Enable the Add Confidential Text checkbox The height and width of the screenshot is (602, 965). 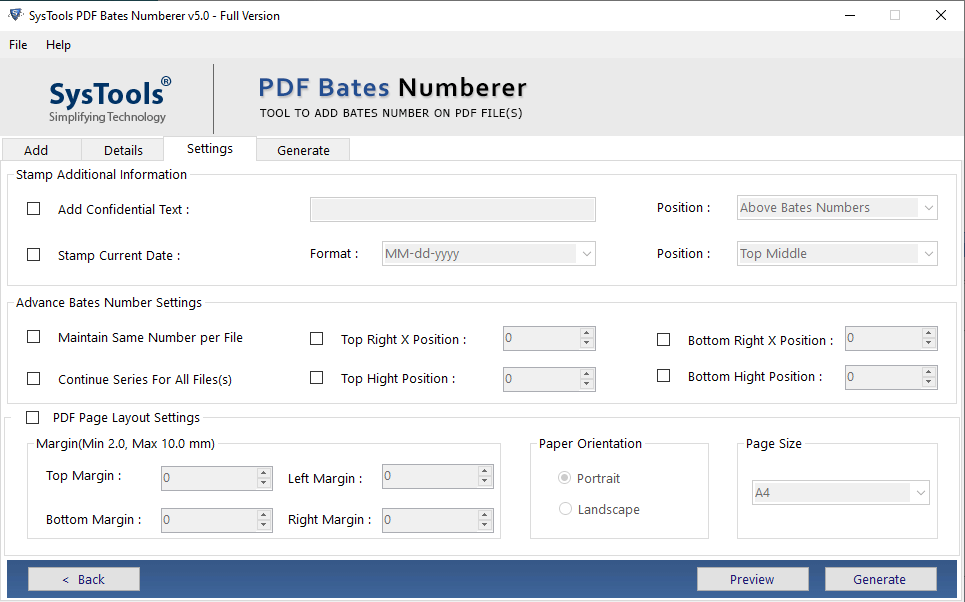coord(34,209)
